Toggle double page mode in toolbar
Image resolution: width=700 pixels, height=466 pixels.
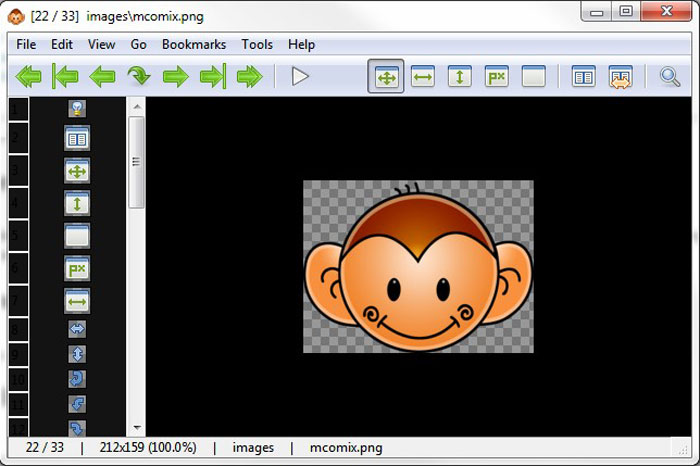[x=583, y=76]
